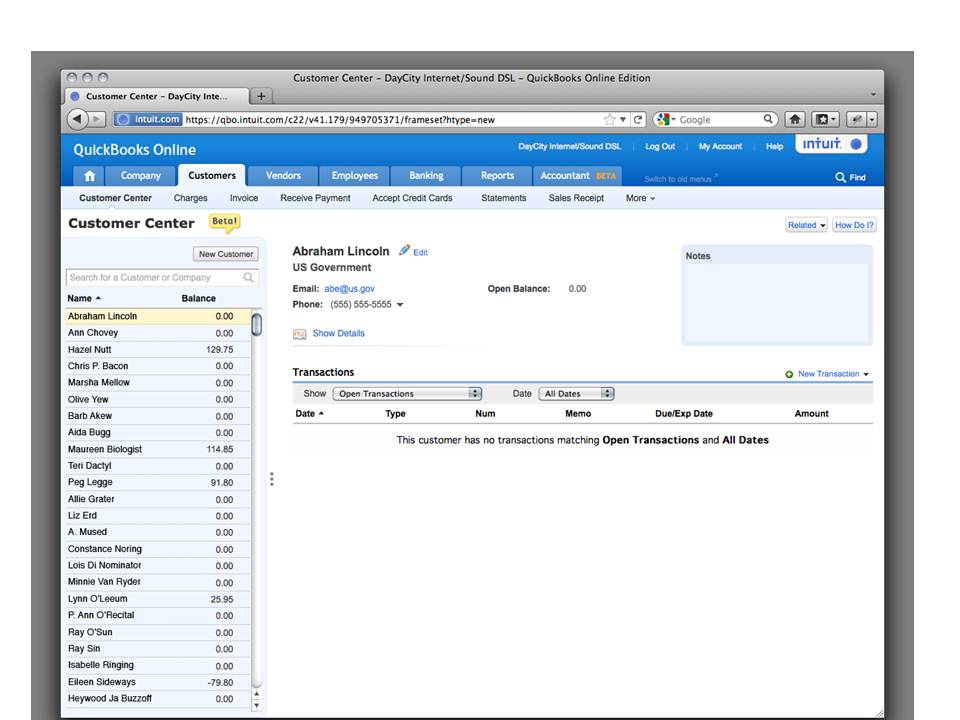Click the browser back arrow button
The image size is (960, 720).
(x=77, y=119)
